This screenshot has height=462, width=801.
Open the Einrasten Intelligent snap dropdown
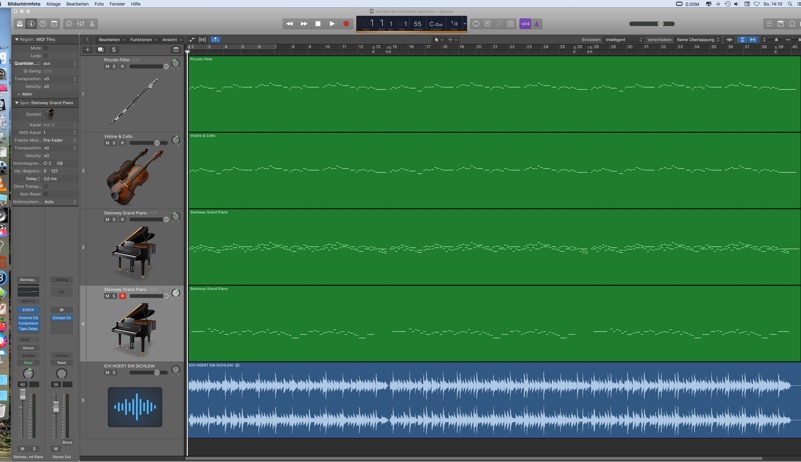(x=624, y=39)
